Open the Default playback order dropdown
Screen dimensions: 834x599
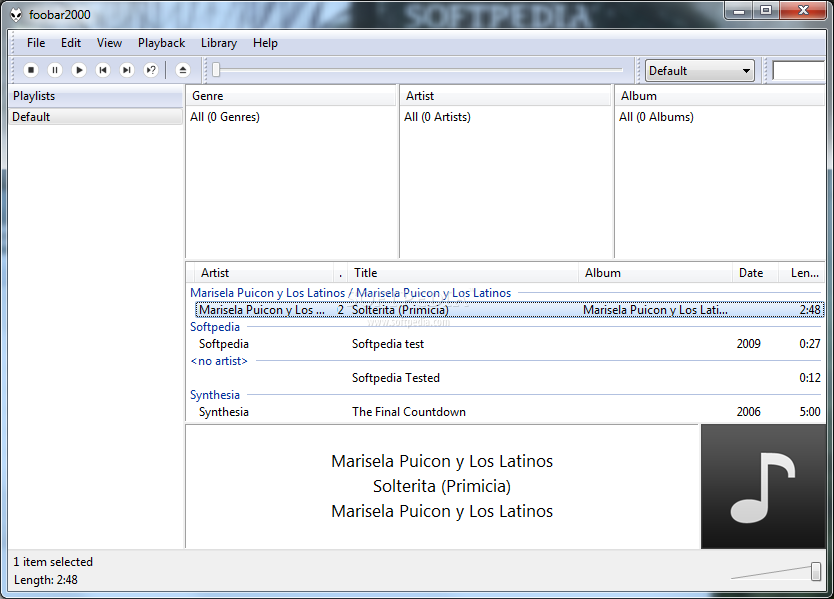699,71
